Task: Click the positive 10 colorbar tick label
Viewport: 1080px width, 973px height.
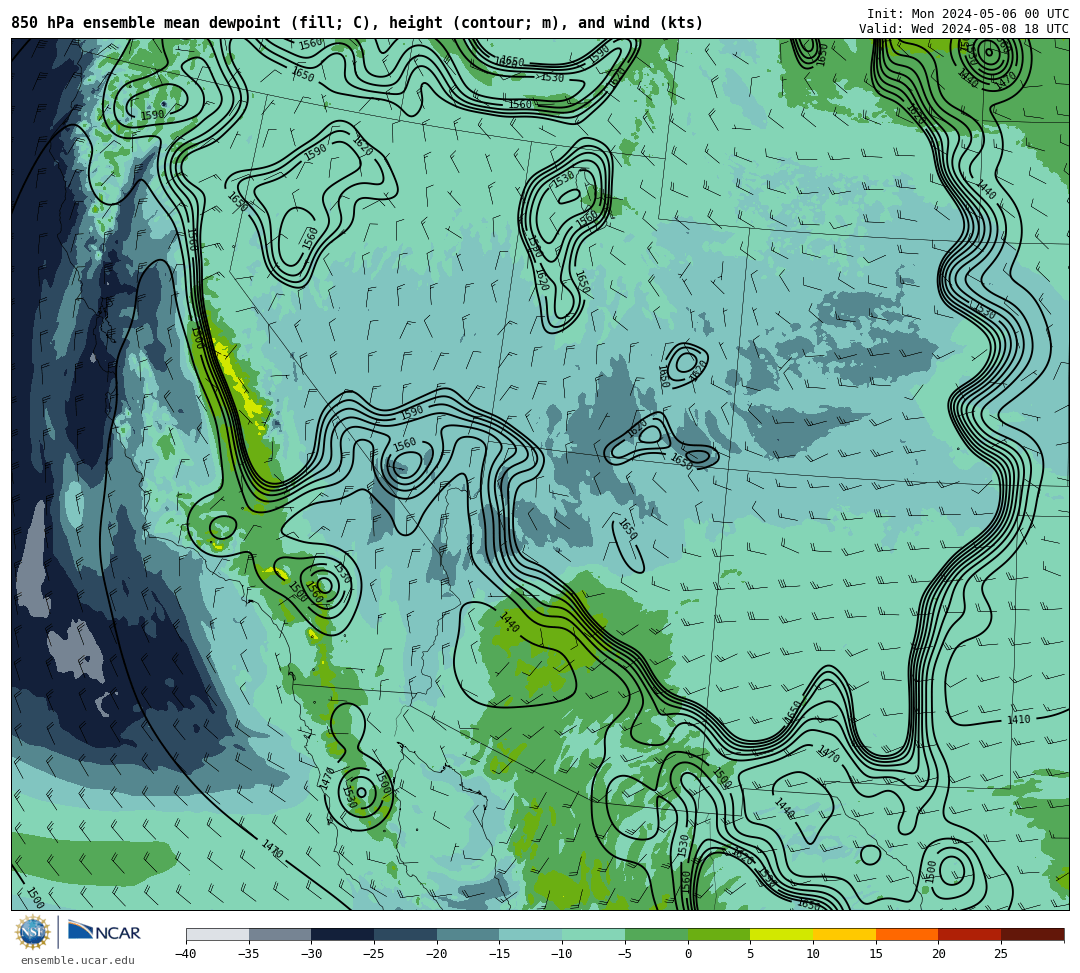Action: point(813,954)
